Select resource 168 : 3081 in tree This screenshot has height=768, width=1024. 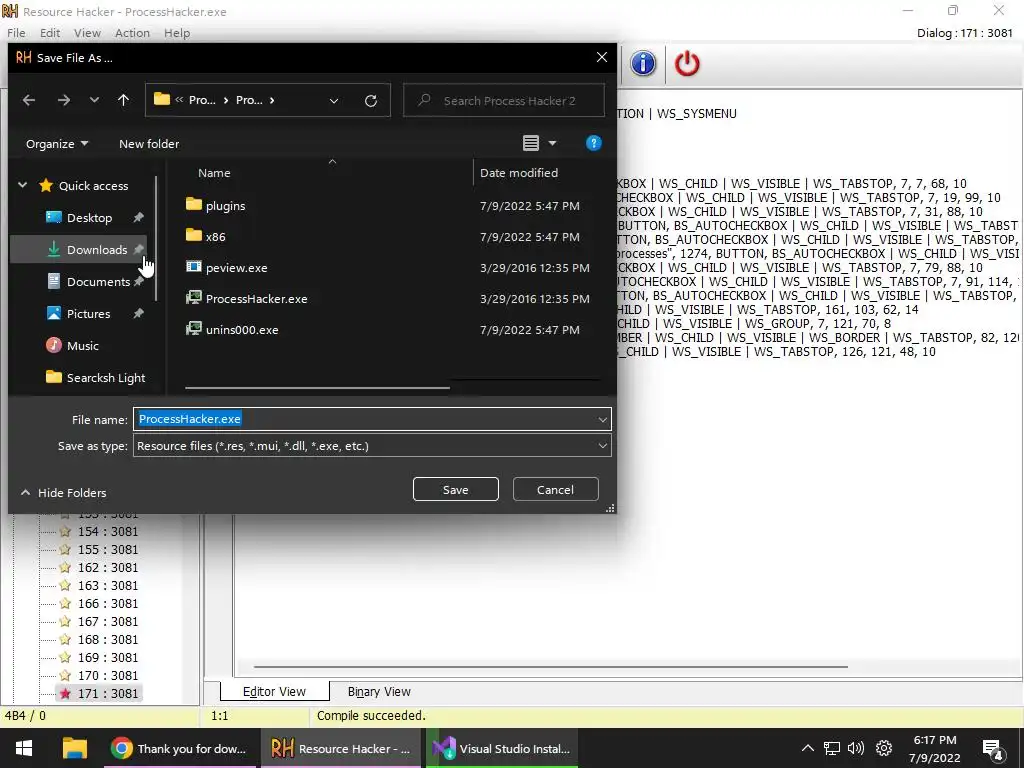point(108,639)
